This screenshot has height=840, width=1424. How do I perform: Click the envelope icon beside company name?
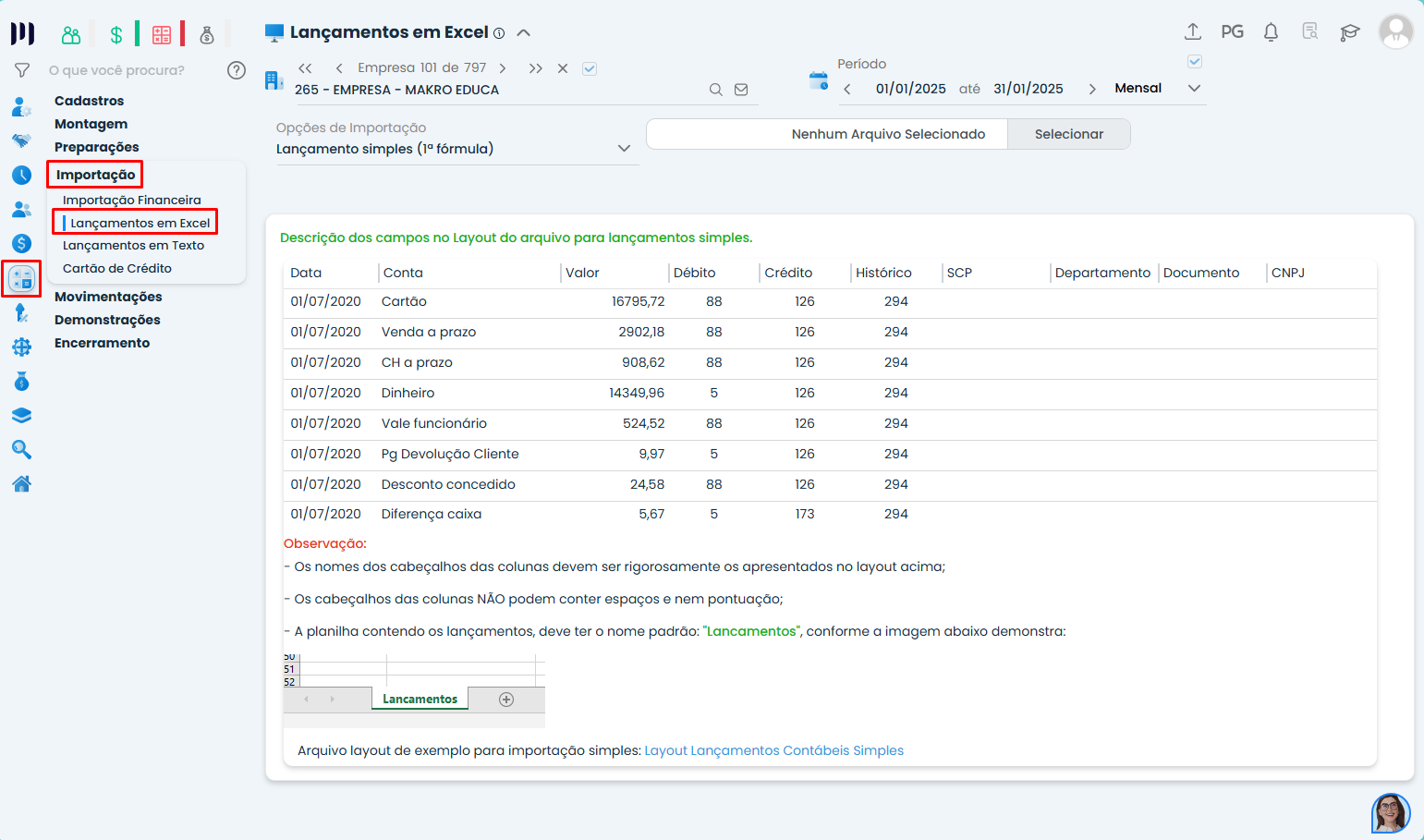[x=741, y=90]
